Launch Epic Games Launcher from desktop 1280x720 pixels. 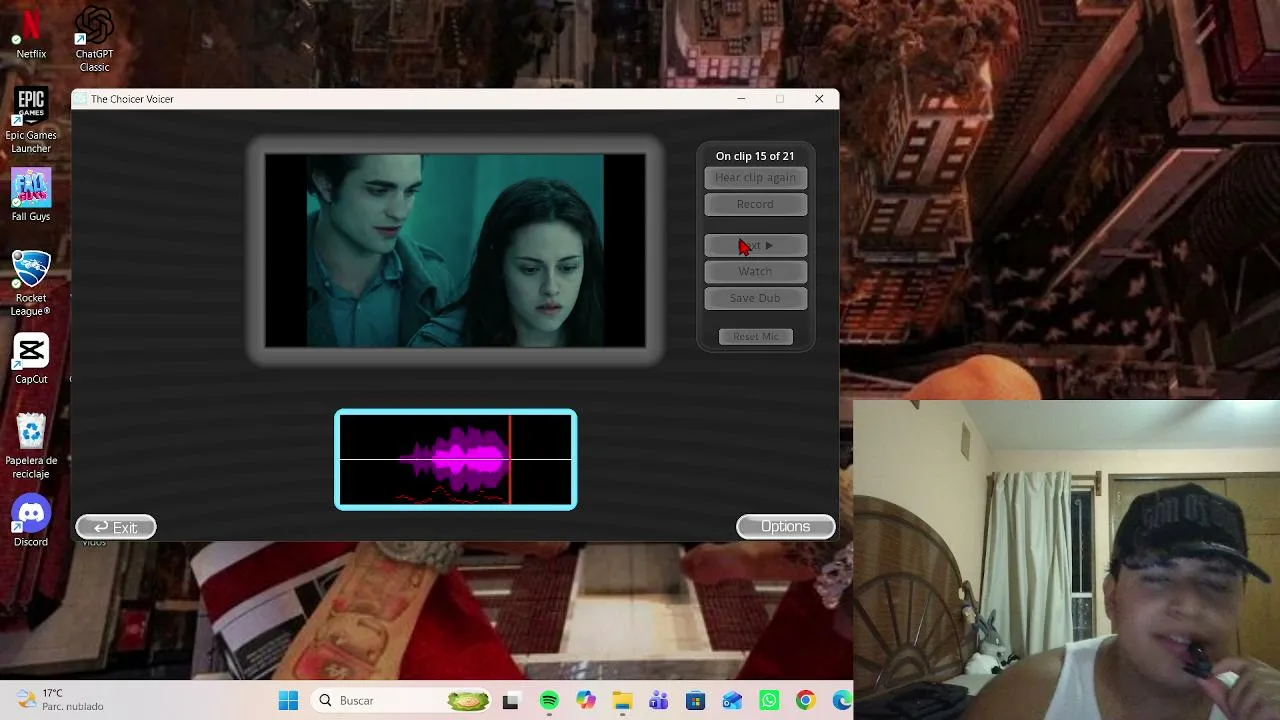(x=31, y=121)
